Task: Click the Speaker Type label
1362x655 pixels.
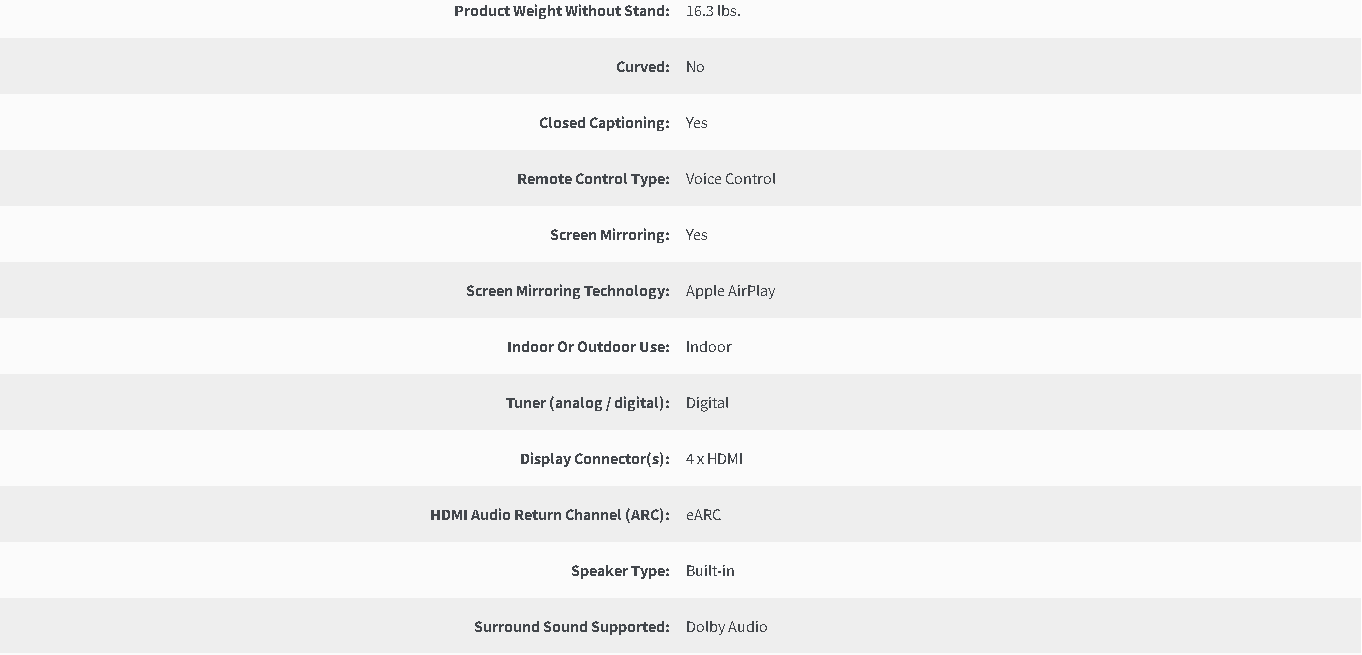Action: point(620,571)
